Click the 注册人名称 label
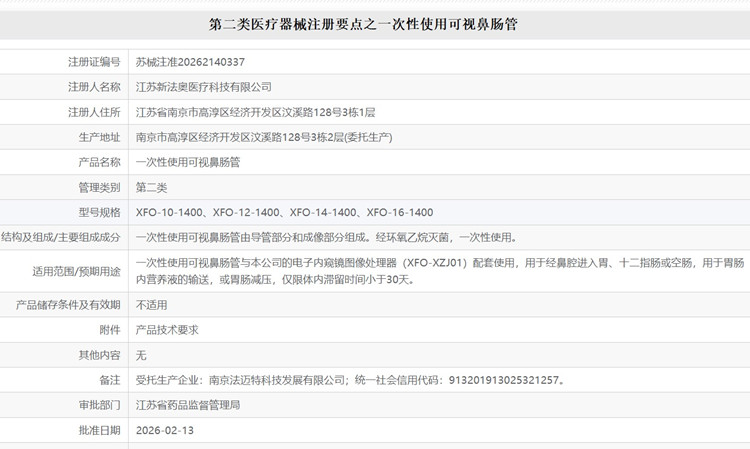Image resolution: width=750 pixels, height=449 pixels. pyautogui.click(x=94, y=87)
